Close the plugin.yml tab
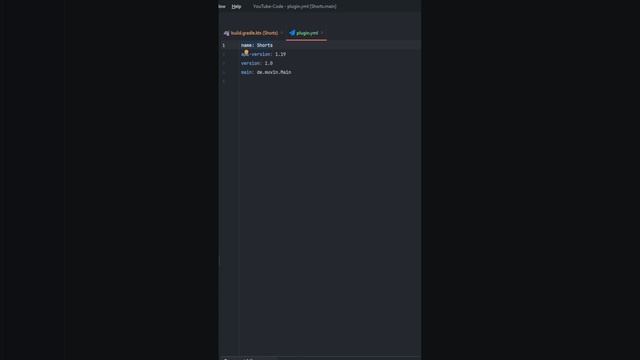This screenshot has width=640, height=360. coord(322,33)
